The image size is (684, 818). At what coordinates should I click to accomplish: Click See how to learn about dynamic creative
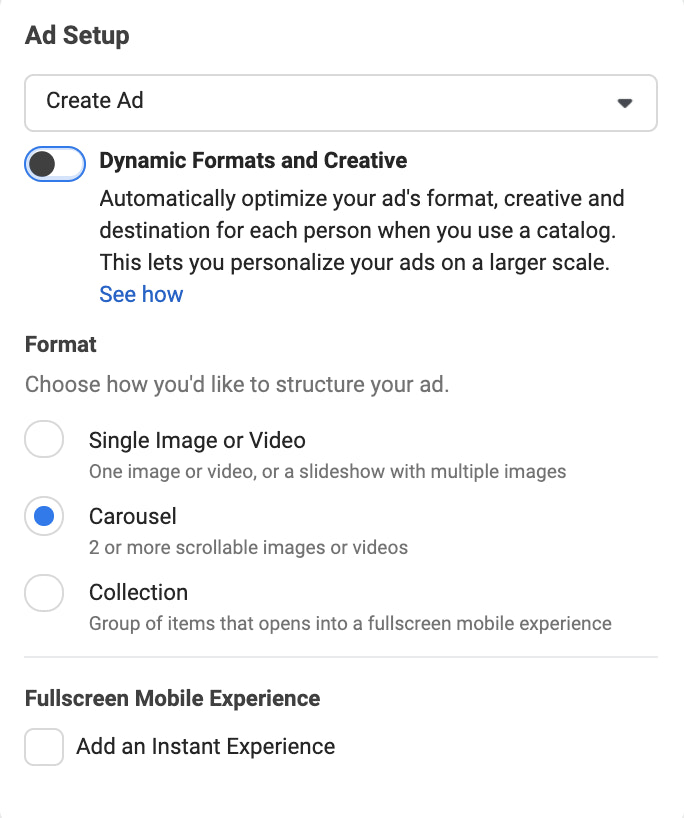[141, 294]
